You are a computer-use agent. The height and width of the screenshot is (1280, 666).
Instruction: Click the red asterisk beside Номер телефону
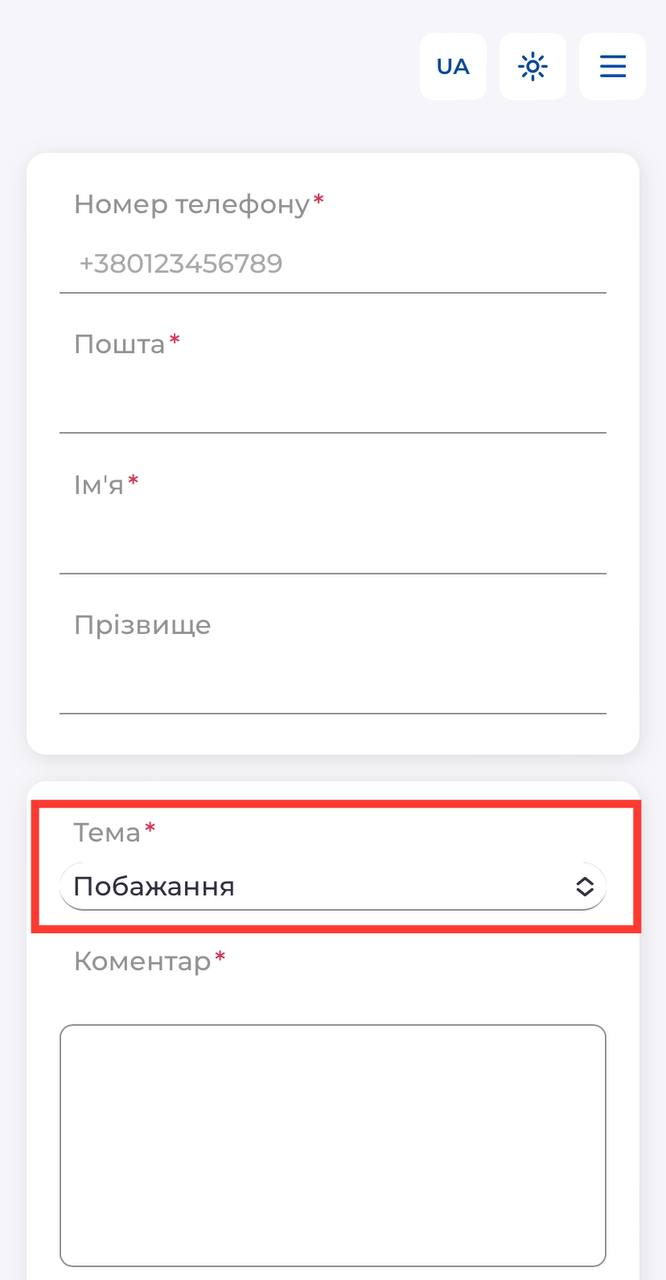pyautogui.click(x=319, y=202)
